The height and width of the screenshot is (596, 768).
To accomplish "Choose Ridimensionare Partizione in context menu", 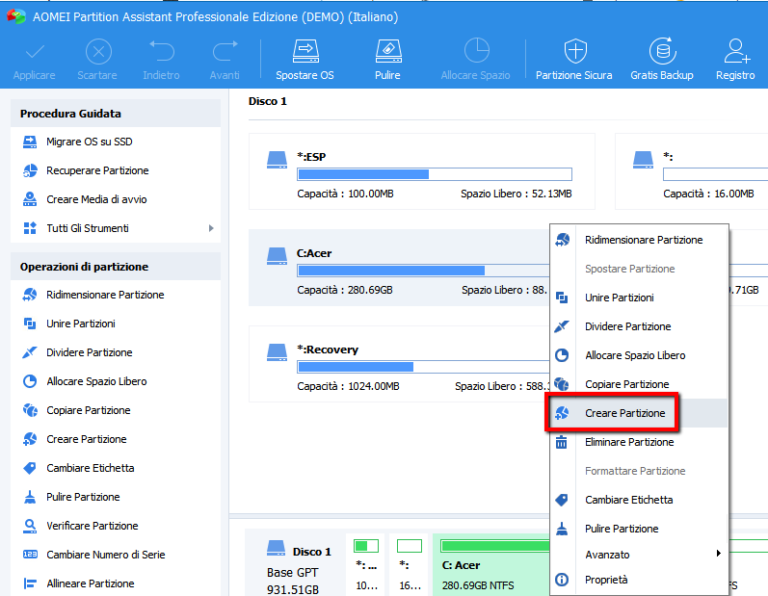I will [x=638, y=240].
